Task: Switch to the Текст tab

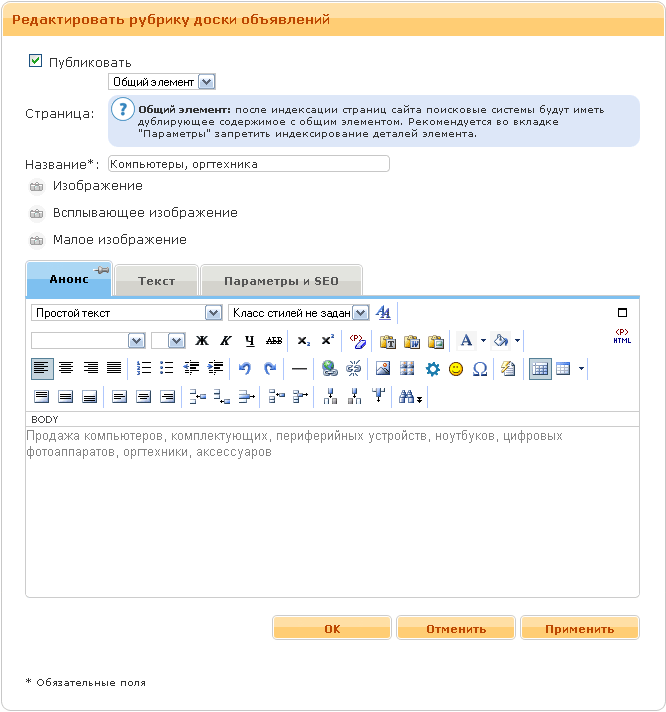Action: click(156, 281)
